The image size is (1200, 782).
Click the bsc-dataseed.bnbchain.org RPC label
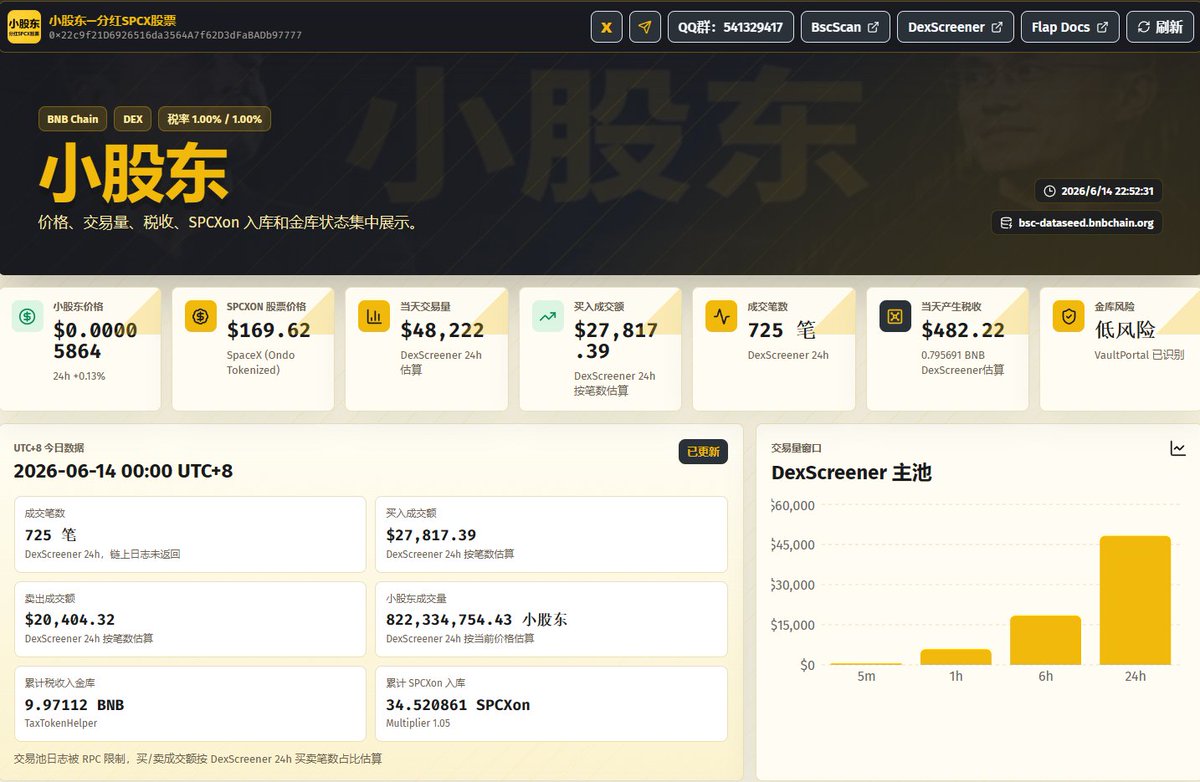(1086, 223)
